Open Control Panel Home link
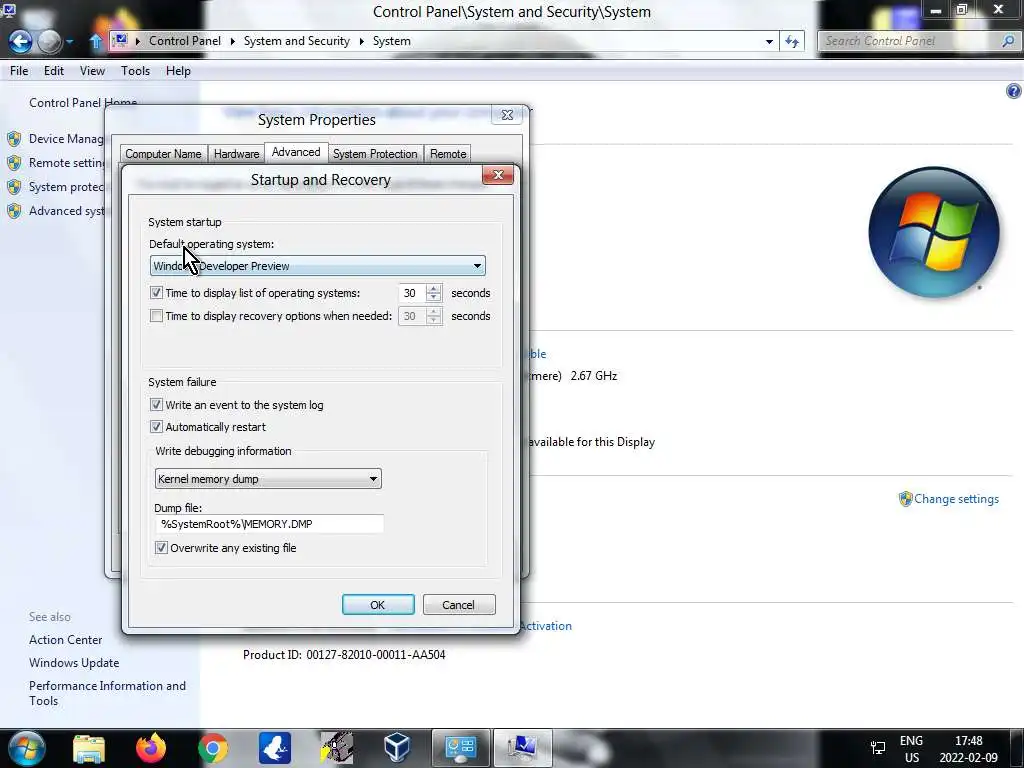The height and width of the screenshot is (768, 1024). tap(83, 103)
